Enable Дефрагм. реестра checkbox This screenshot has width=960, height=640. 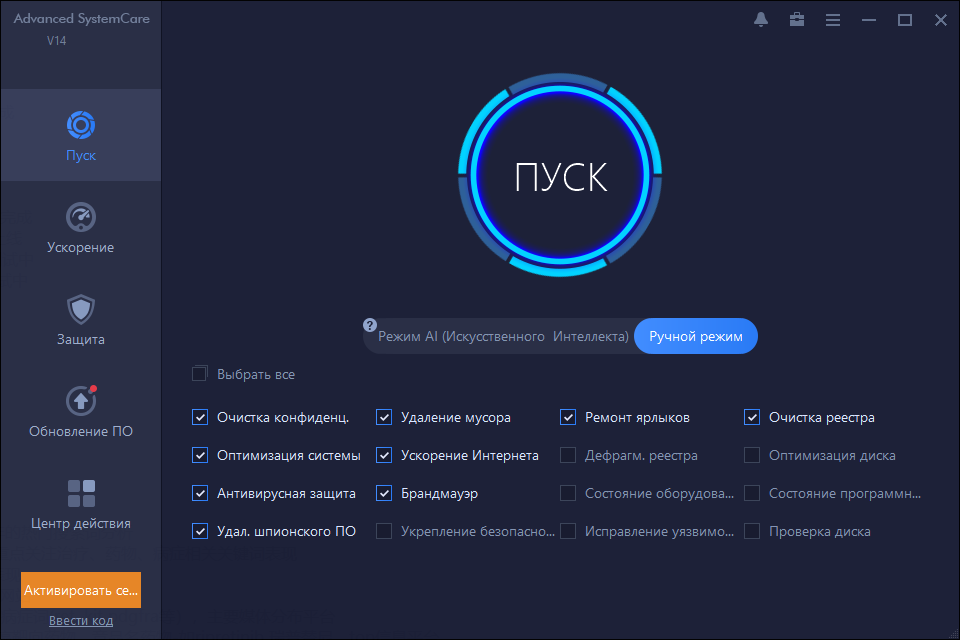coord(568,455)
